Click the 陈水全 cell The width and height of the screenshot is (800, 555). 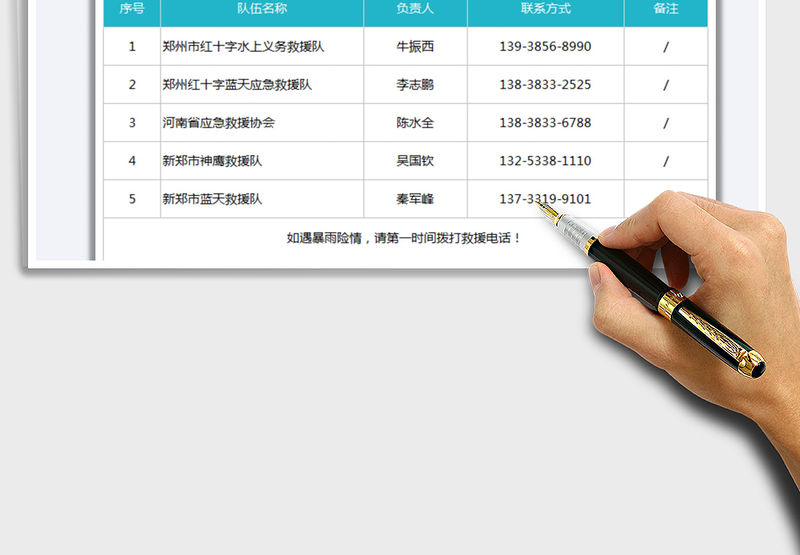[415, 123]
